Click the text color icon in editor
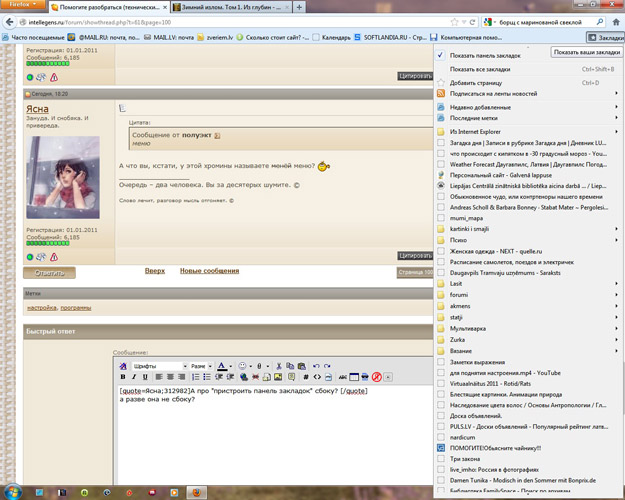The width and height of the screenshot is (625, 500). pos(221,366)
